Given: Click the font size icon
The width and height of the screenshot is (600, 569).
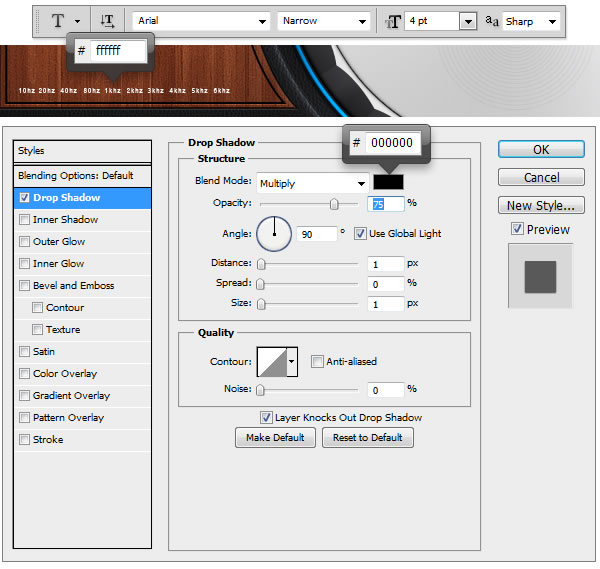Looking at the screenshot, I should (x=393, y=21).
